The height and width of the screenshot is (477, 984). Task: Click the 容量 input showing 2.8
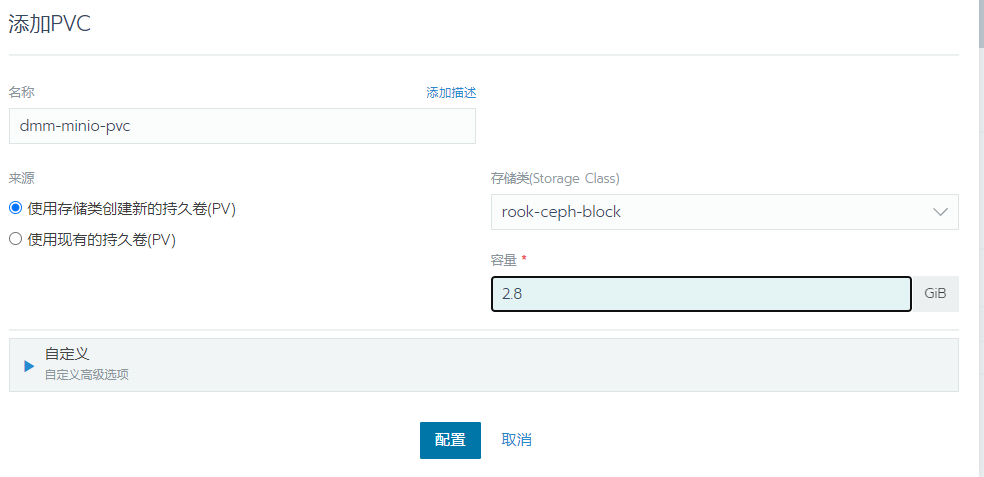pos(701,294)
